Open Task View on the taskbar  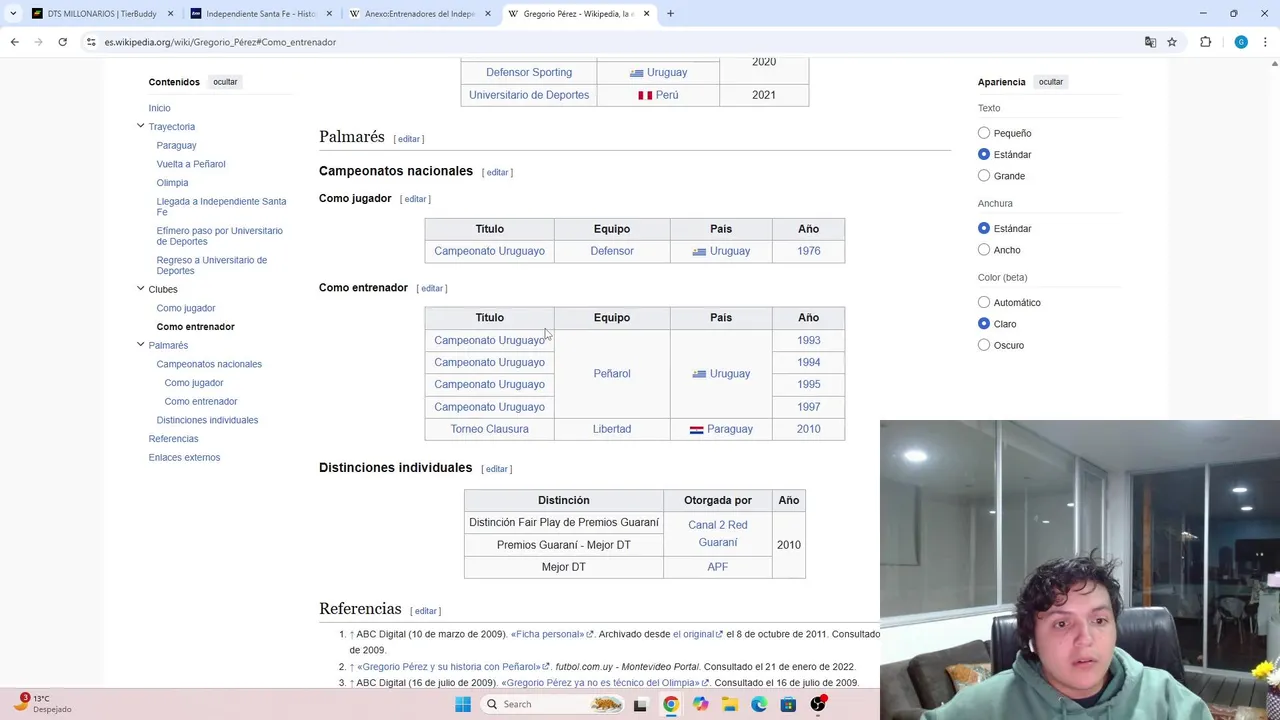[640, 704]
